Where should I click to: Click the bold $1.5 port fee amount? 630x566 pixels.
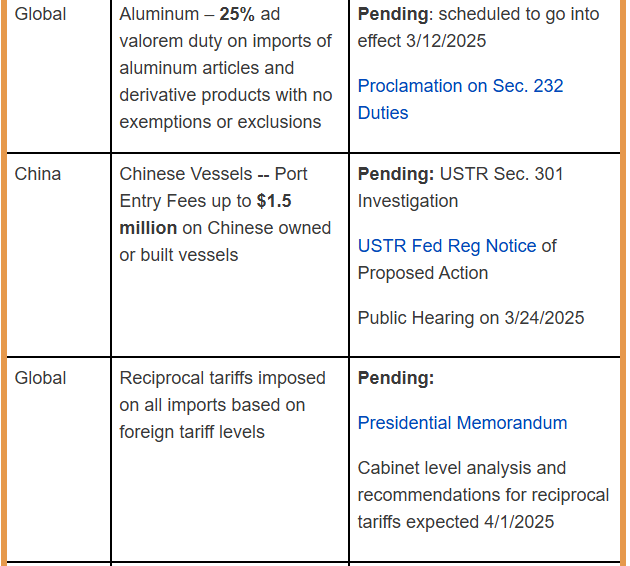point(274,201)
